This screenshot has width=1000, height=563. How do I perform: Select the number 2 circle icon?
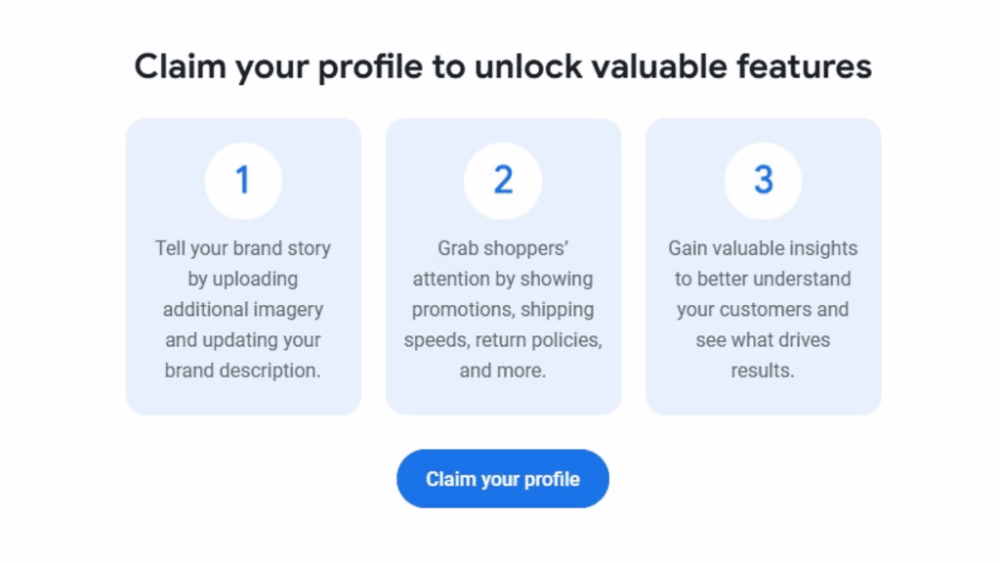point(503,180)
